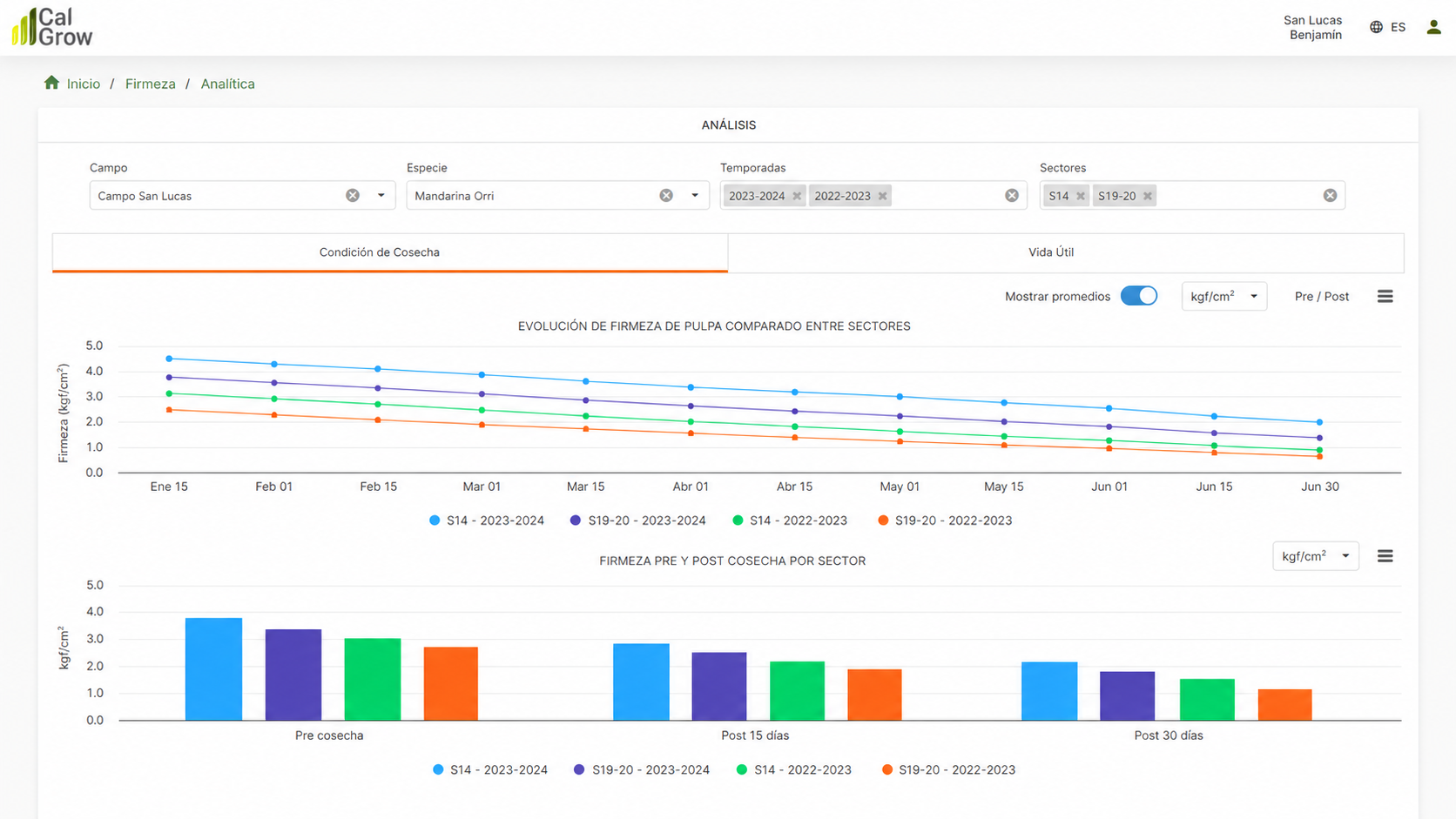Click the home icon in breadcrumb
The width and height of the screenshot is (1456, 819).
(x=51, y=83)
